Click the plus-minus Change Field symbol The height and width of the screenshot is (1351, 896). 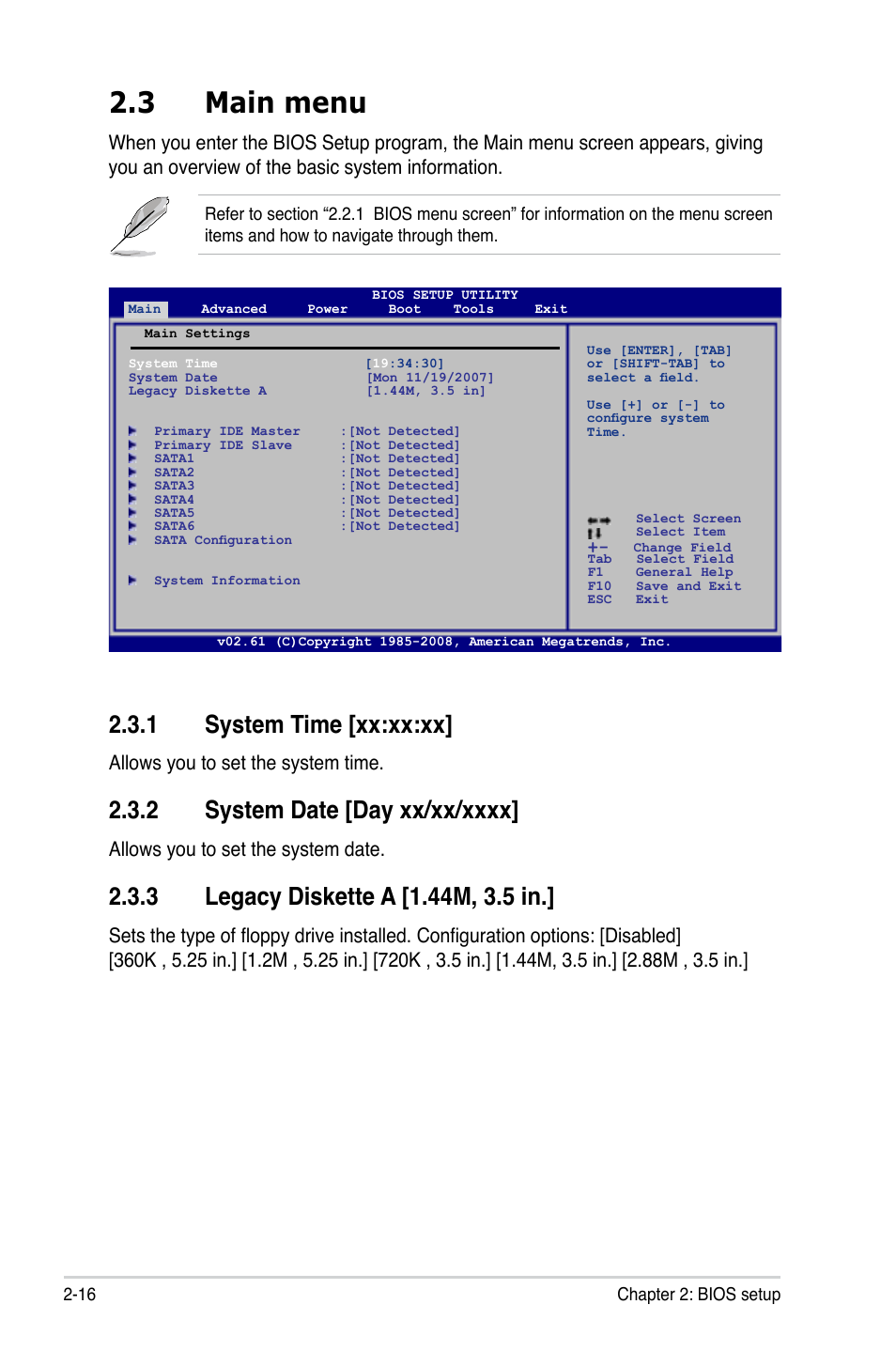597,547
